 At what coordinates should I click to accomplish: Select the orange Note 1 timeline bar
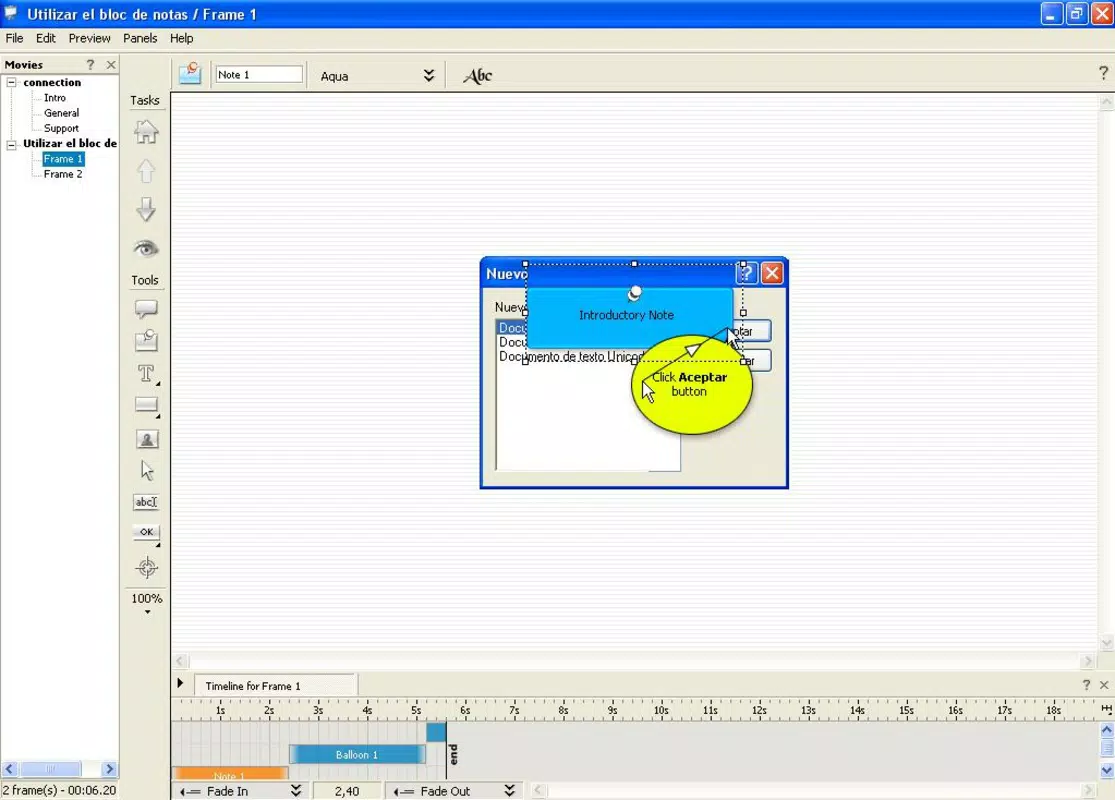(230, 774)
